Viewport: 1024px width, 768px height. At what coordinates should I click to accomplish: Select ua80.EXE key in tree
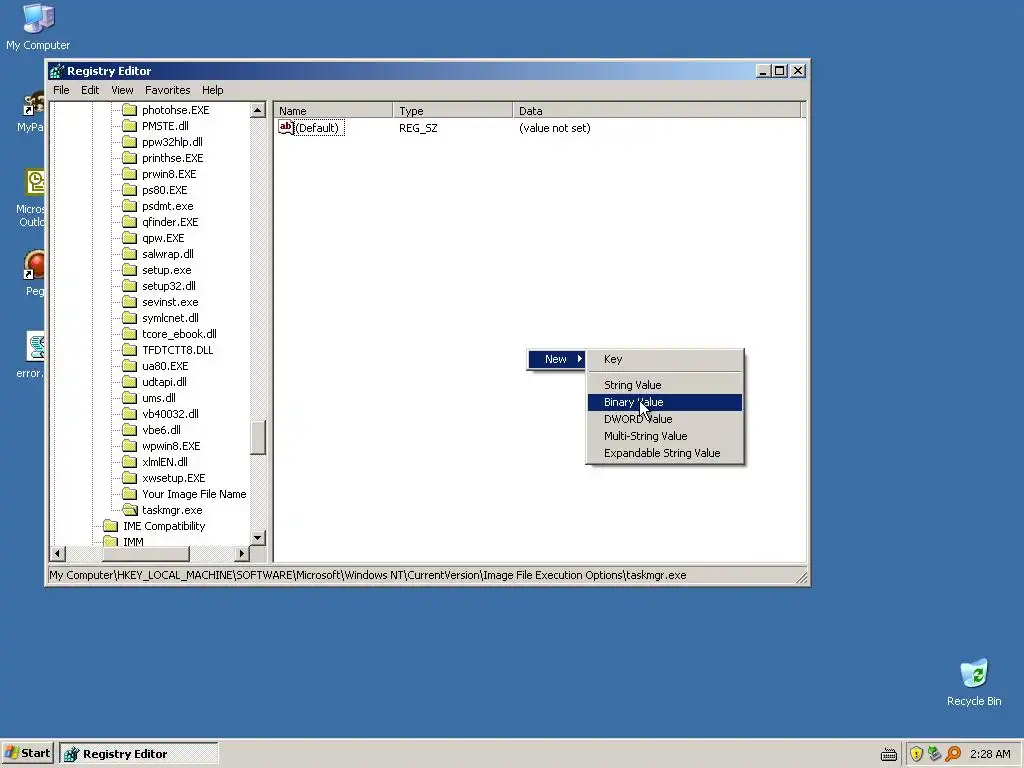pyautogui.click(x=165, y=366)
